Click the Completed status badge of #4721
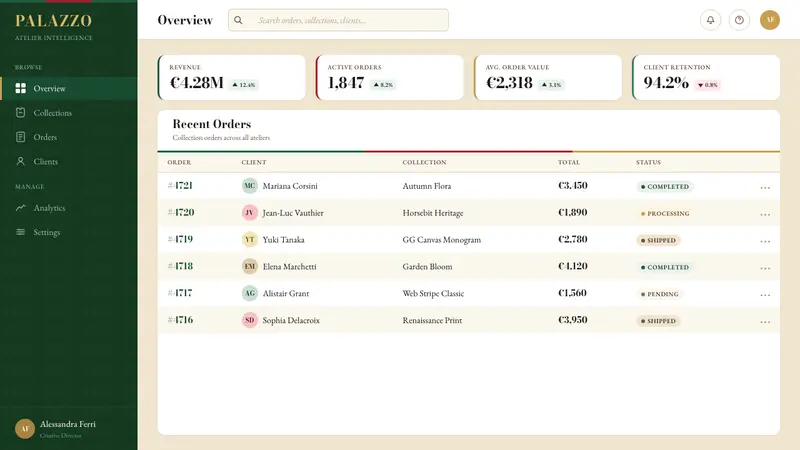Screen dimensions: 800x450 pyautogui.click(x=665, y=186)
